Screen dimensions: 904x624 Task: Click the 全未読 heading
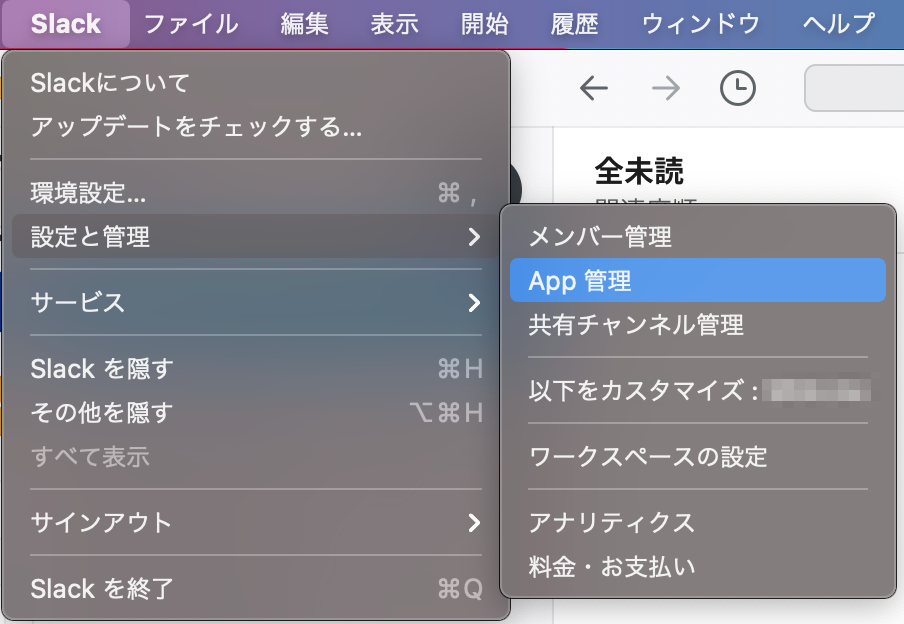click(x=639, y=171)
